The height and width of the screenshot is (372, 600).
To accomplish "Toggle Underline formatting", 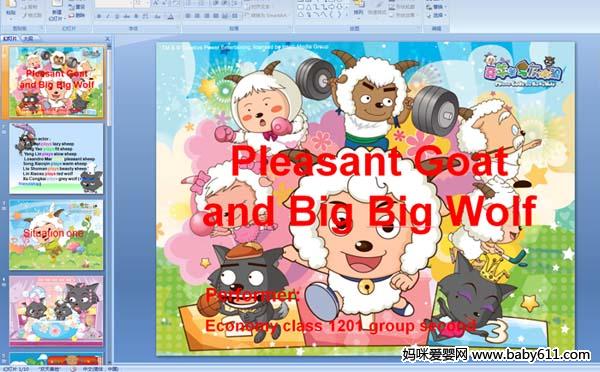I will [117, 16].
